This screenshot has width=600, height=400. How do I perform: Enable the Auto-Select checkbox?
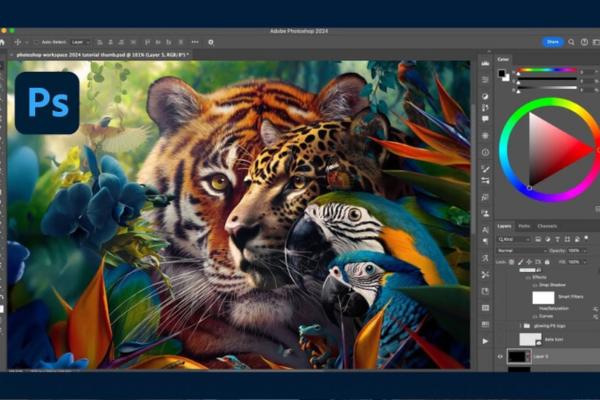click(x=36, y=42)
